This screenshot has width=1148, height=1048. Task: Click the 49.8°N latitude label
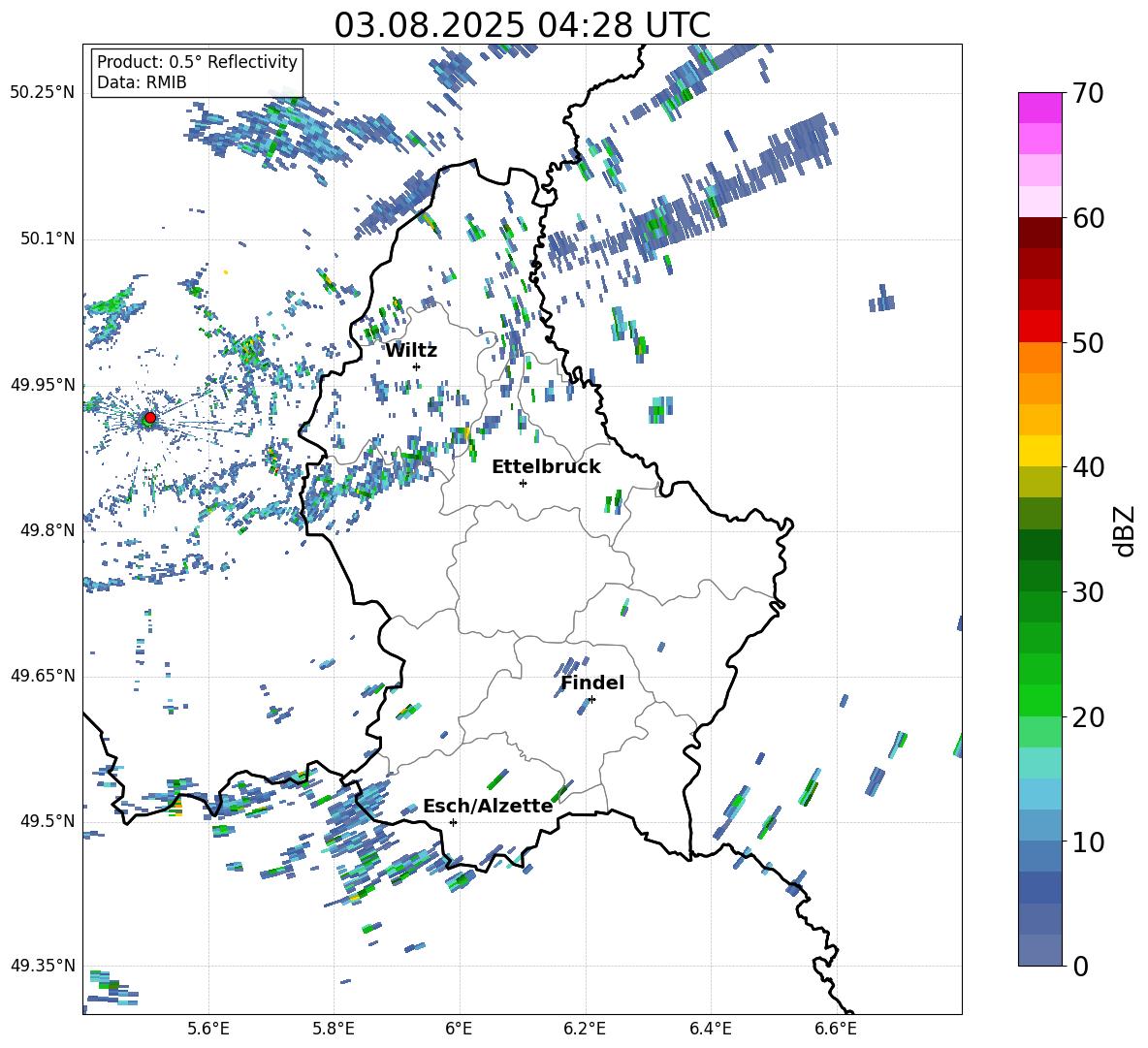coord(47,530)
